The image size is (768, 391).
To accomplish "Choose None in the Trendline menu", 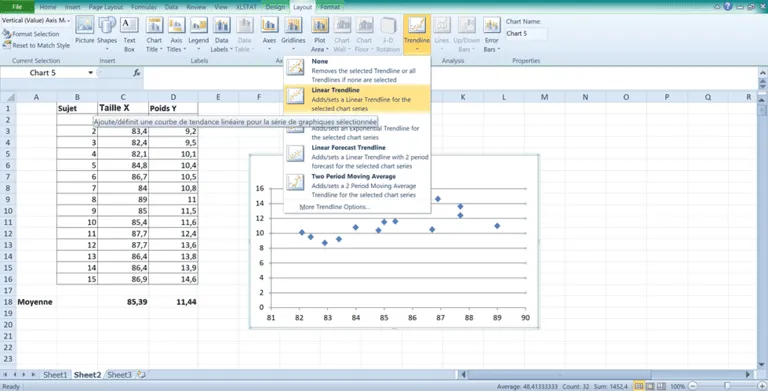I will 357,71.
